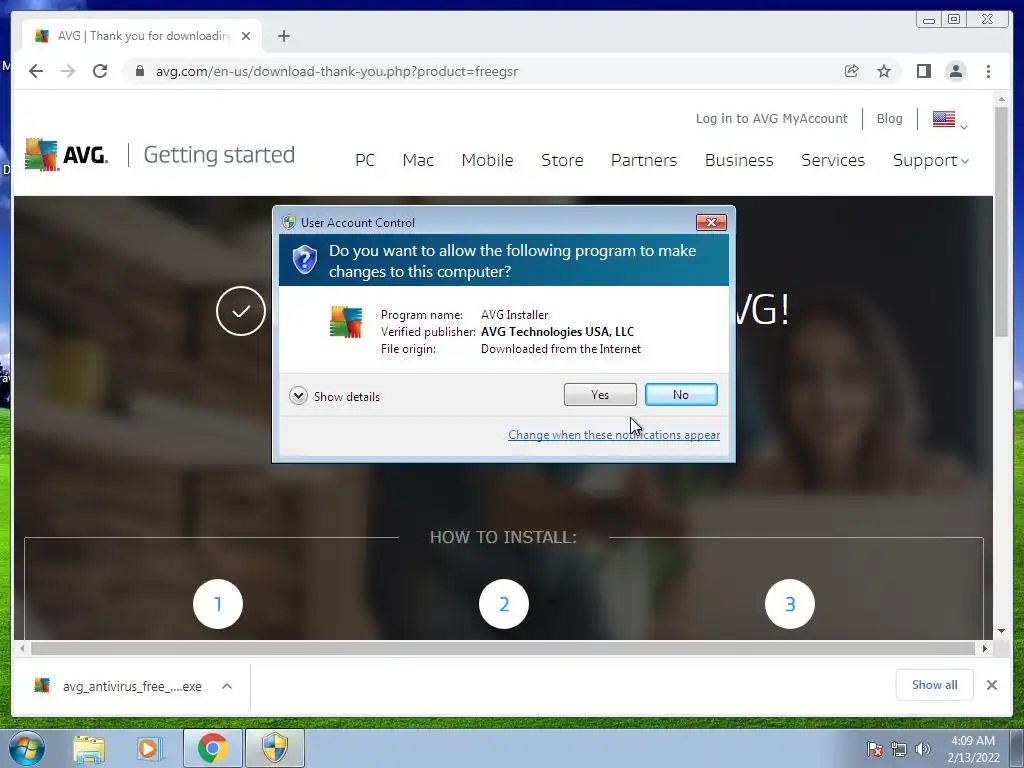Open the Windows Start button

click(x=26, y=748)
